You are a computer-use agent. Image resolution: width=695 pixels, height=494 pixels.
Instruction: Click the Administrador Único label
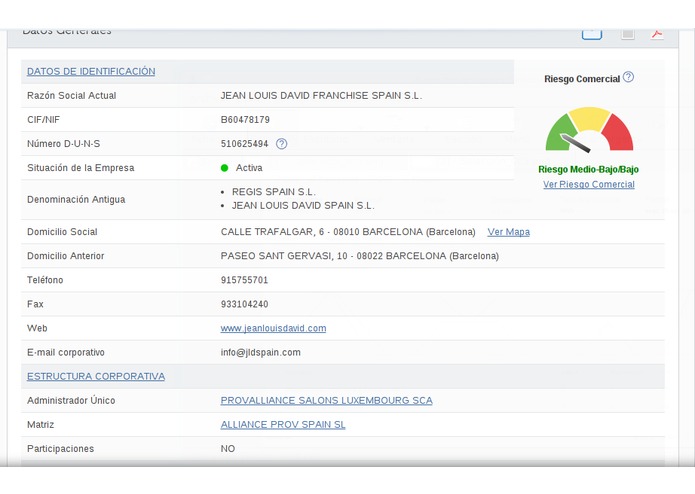(71, 401)
